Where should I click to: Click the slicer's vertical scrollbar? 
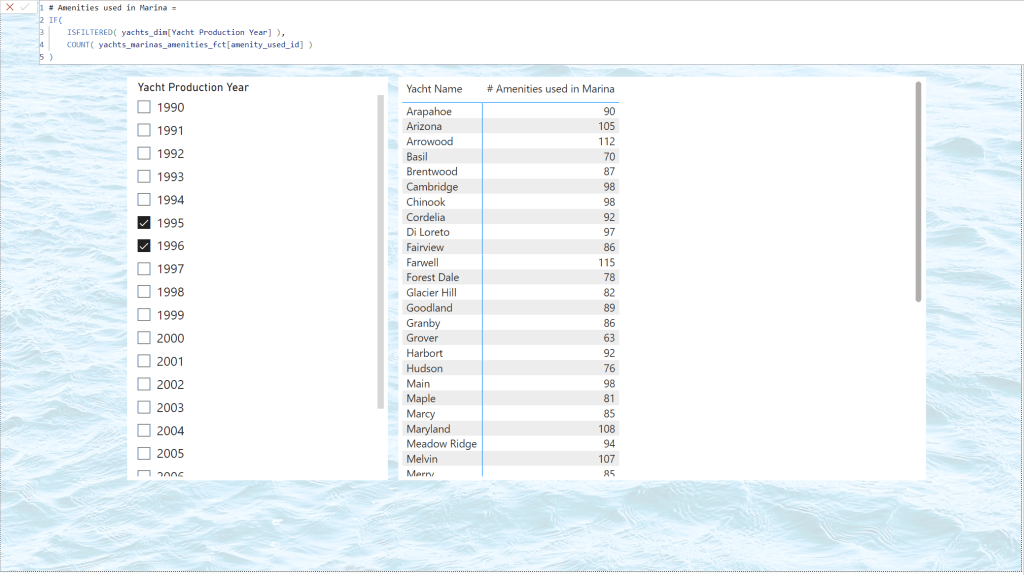click(x=380, y=250)
